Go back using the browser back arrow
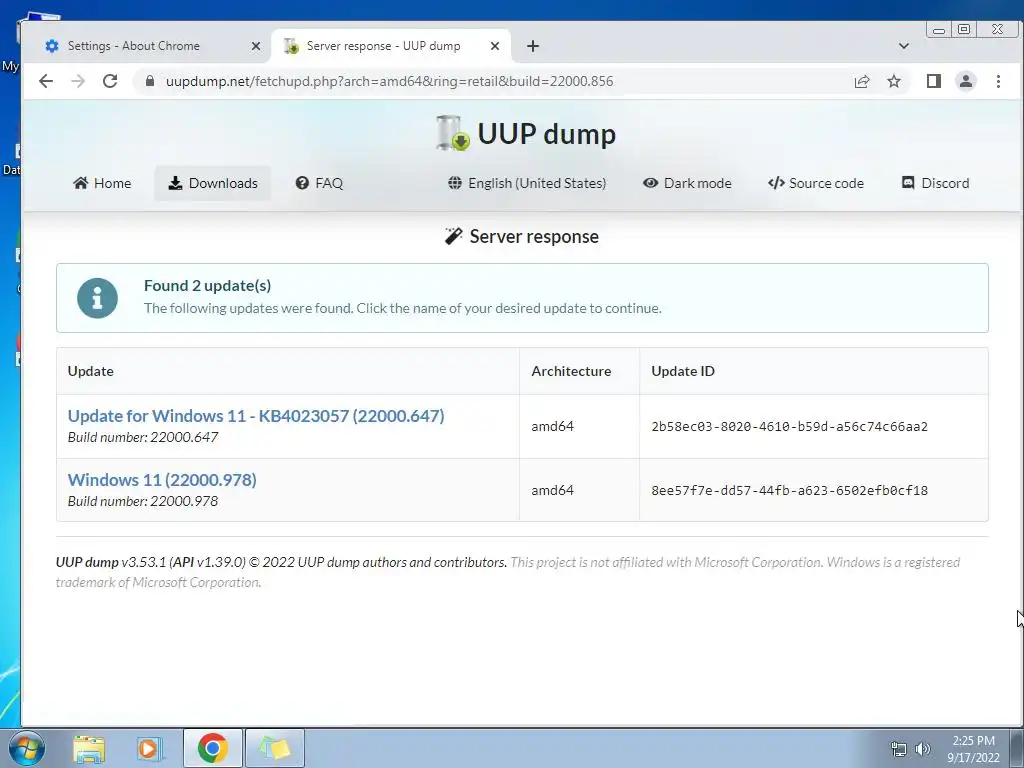1024x768 pixels. [46, 81]
